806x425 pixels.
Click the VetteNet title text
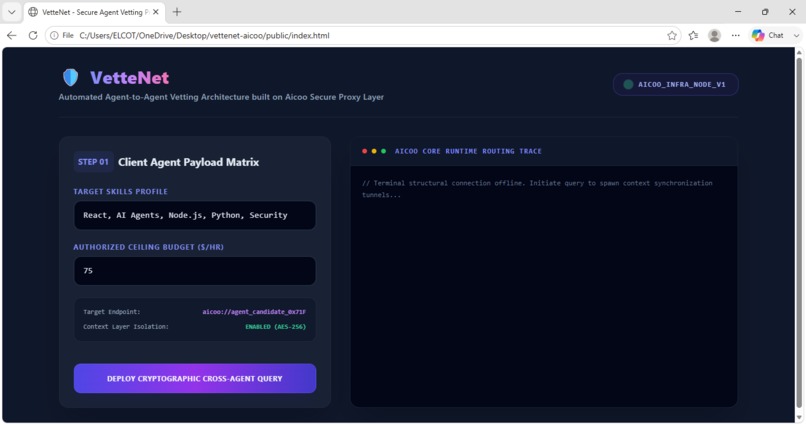(x=130, y=78)
